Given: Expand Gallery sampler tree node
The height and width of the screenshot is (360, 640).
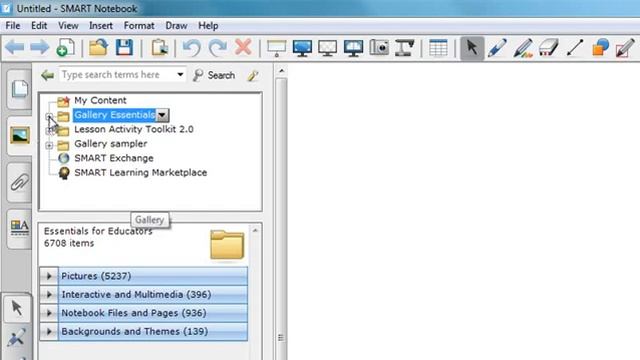Looking at the screenshot, I should tap(49, 145).
